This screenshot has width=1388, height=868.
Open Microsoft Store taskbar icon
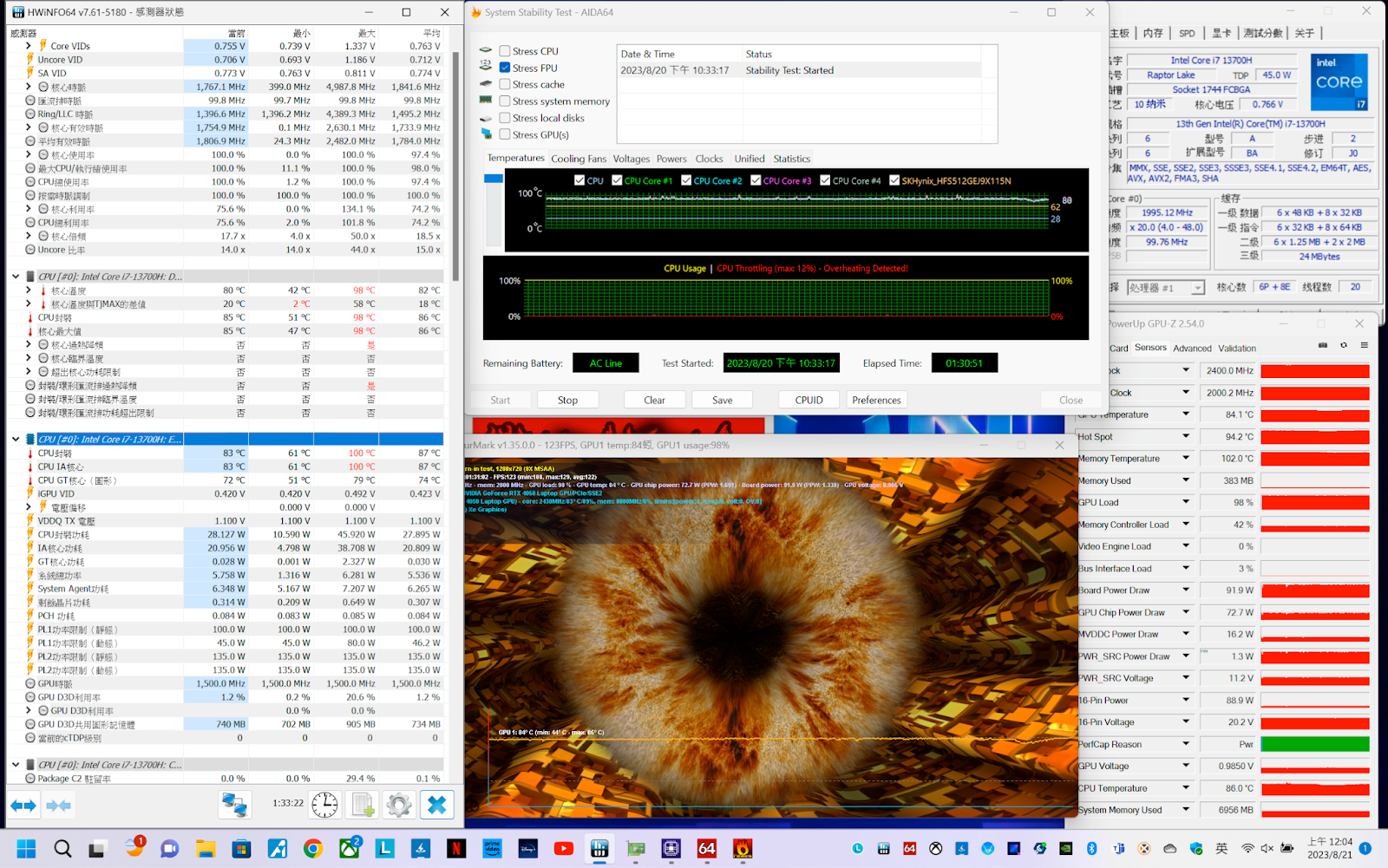click(x=241, y=848)
